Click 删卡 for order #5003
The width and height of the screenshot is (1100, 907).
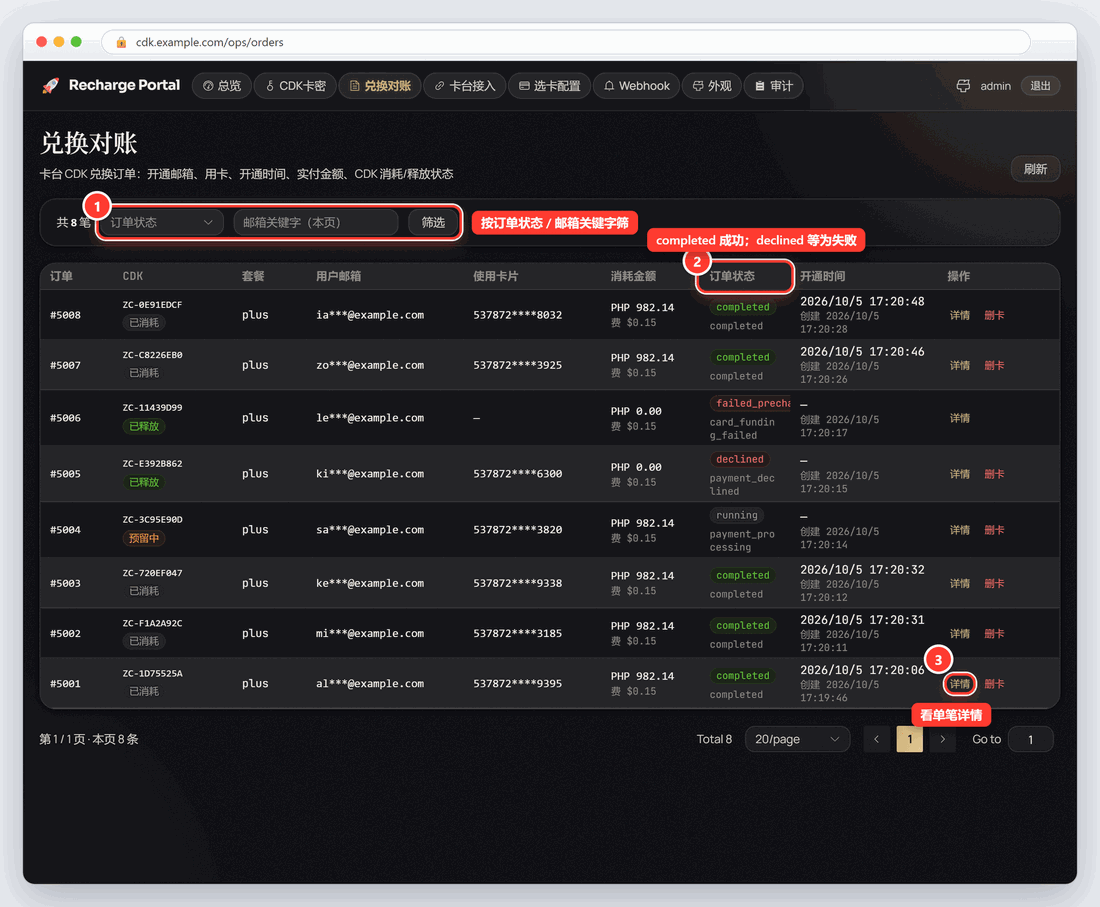click(994, 584)
